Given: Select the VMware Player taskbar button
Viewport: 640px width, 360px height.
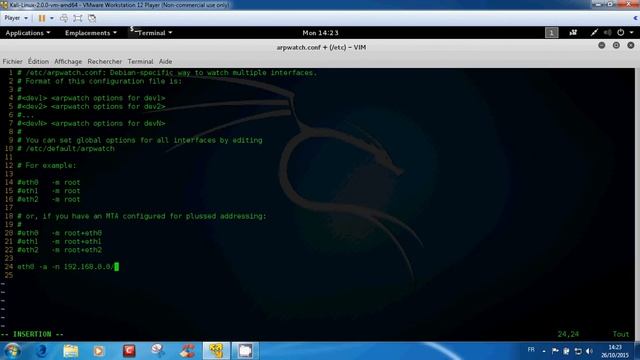Looking at the screenshot, I should click(216, 351).
